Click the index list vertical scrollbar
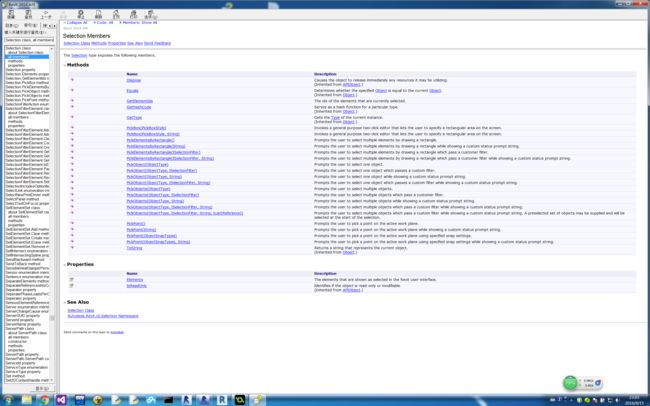Image resolution: width=650 pixels, height=406 pixels. point(52,214)
